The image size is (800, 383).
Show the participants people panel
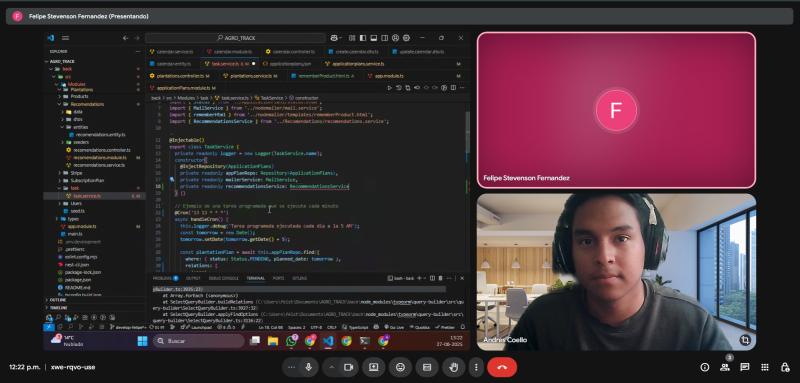[x=724, y=367]
